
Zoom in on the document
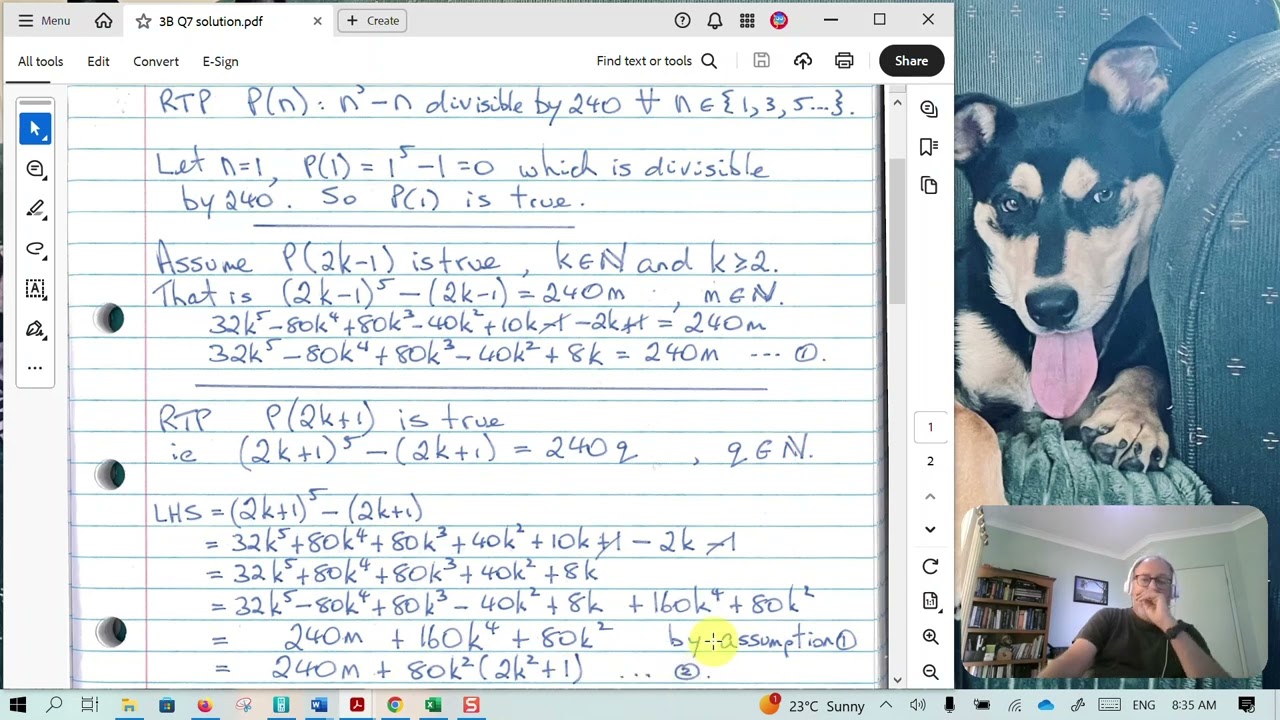(930, 637)
